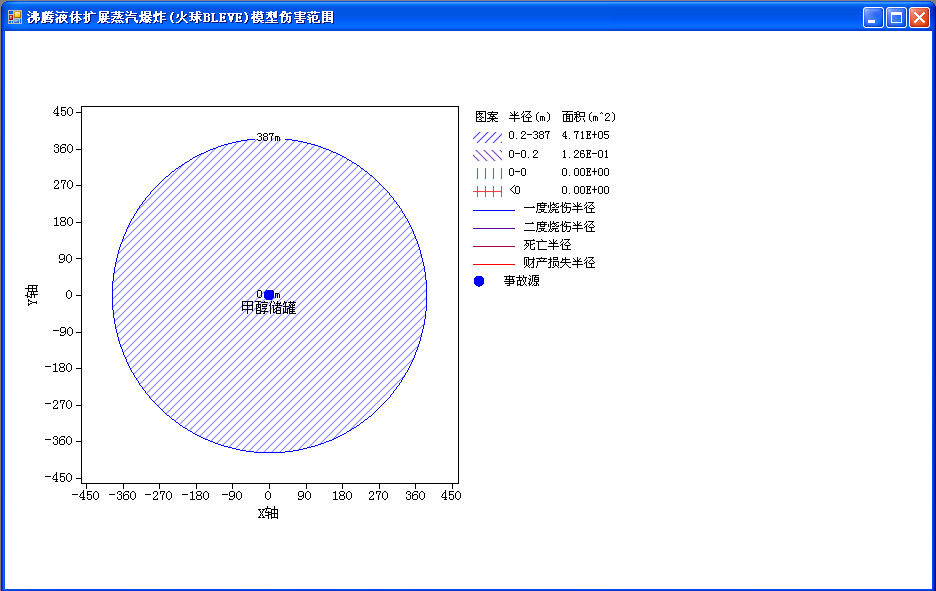
Task: Click the 一度烧伤半径 legend entry
Action: point(559,208)
